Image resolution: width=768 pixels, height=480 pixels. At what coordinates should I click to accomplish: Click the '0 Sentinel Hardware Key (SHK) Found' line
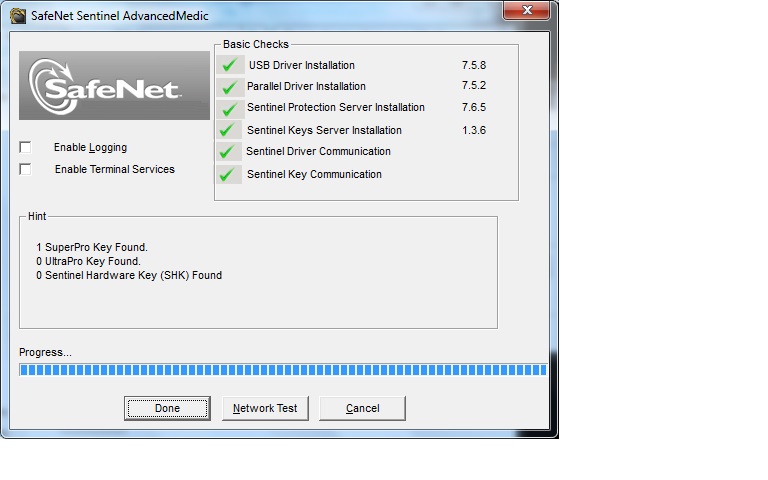click(129, 275)
